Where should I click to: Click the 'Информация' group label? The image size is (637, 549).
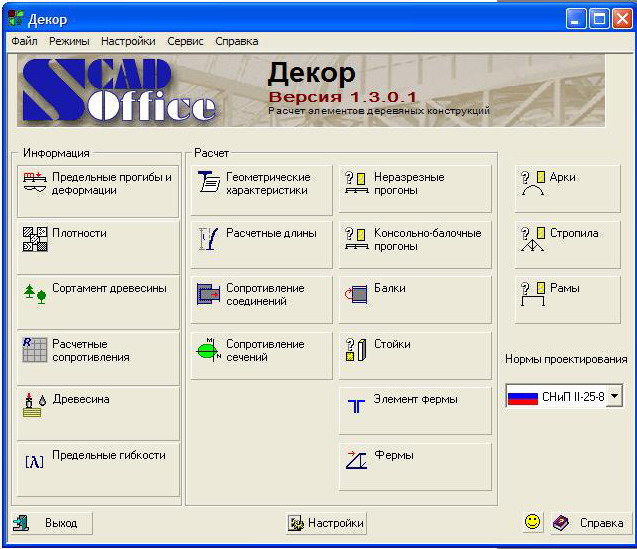56,153
